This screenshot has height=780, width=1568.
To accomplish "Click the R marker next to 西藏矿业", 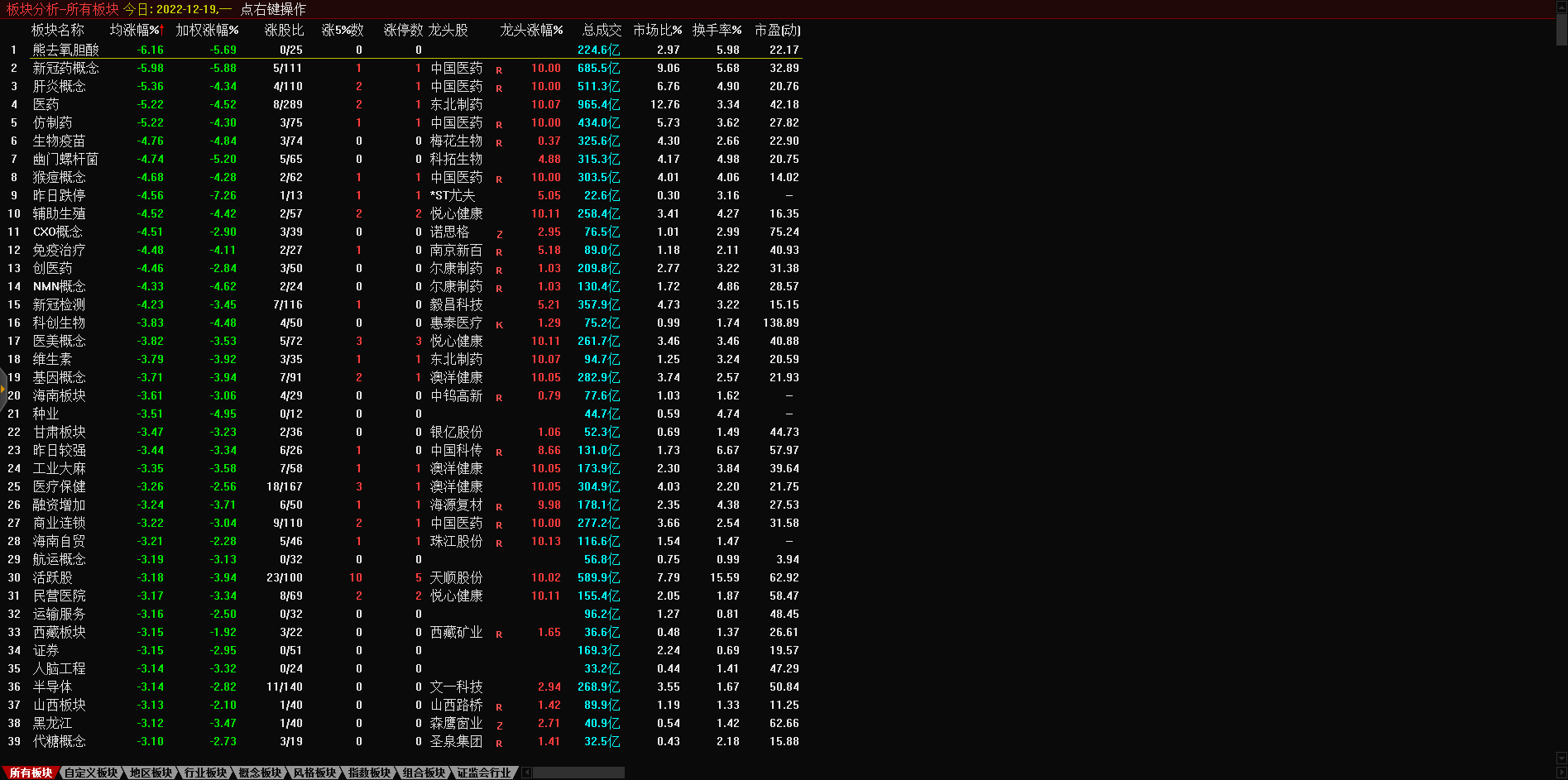I will tap(499, 634).
